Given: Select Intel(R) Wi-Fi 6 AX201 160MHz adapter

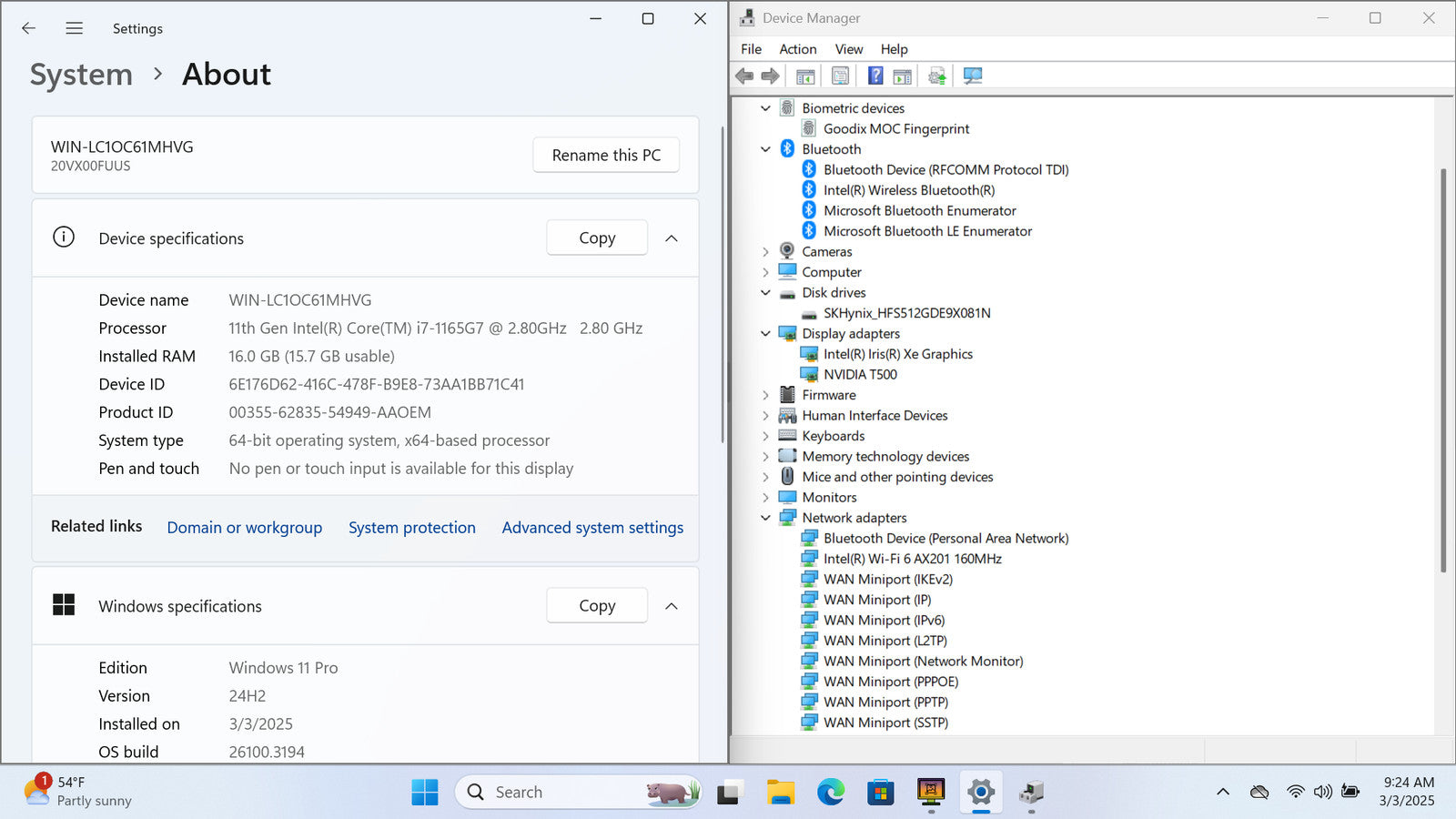Looking at the screenshot, I should click(913, 559).
